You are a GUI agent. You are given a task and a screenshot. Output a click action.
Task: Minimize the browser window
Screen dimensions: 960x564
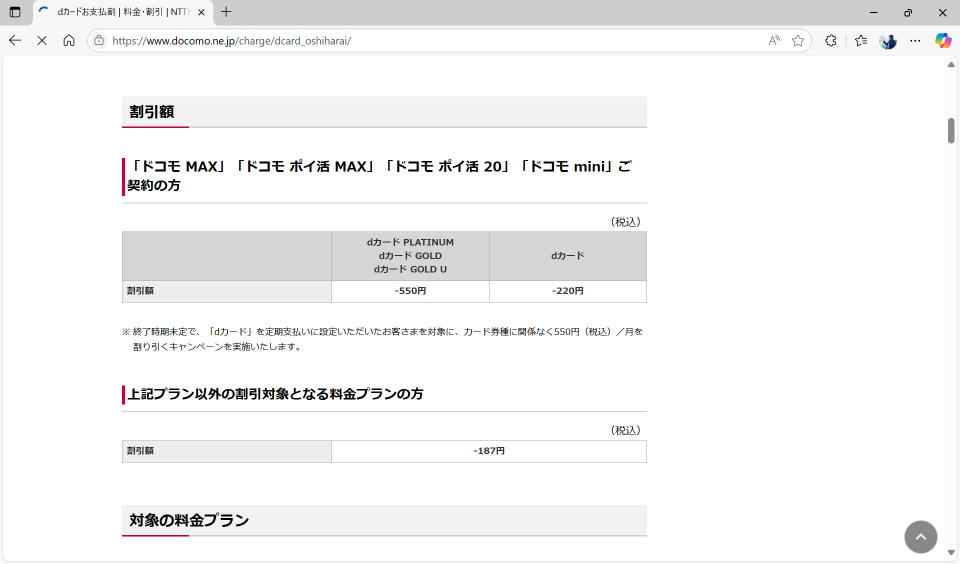coord(874,12)
